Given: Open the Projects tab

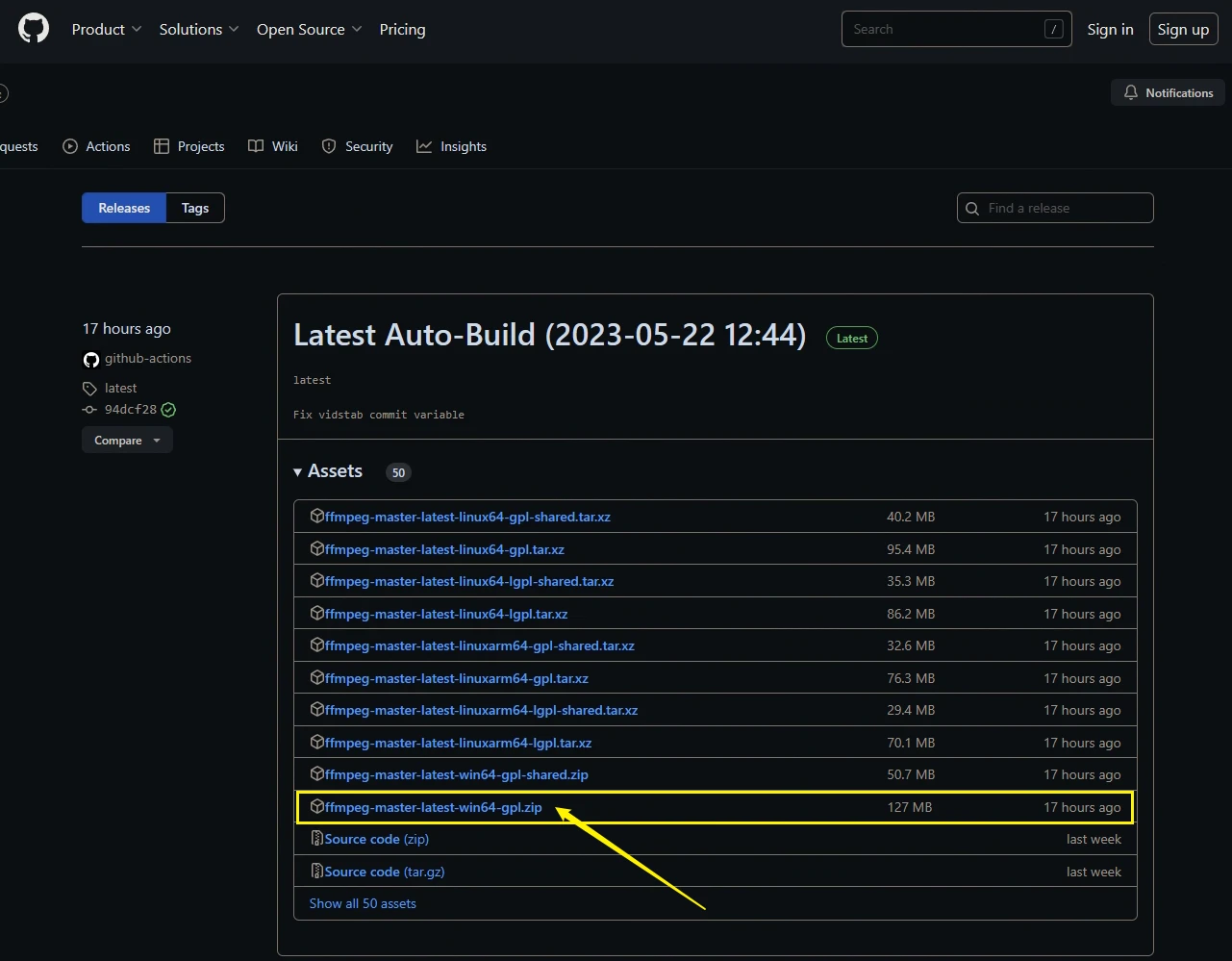Looking at the screenshot, I should point(189,146).
